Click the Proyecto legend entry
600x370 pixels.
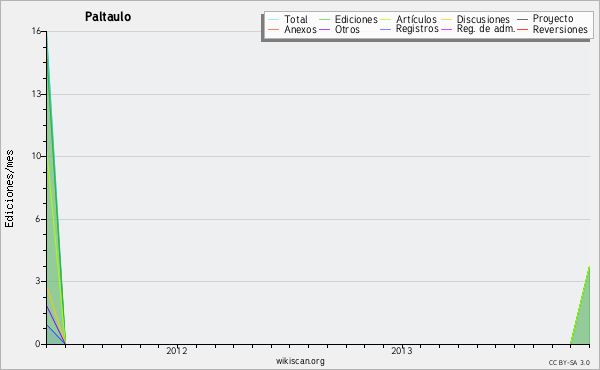(x=545, y=19)
